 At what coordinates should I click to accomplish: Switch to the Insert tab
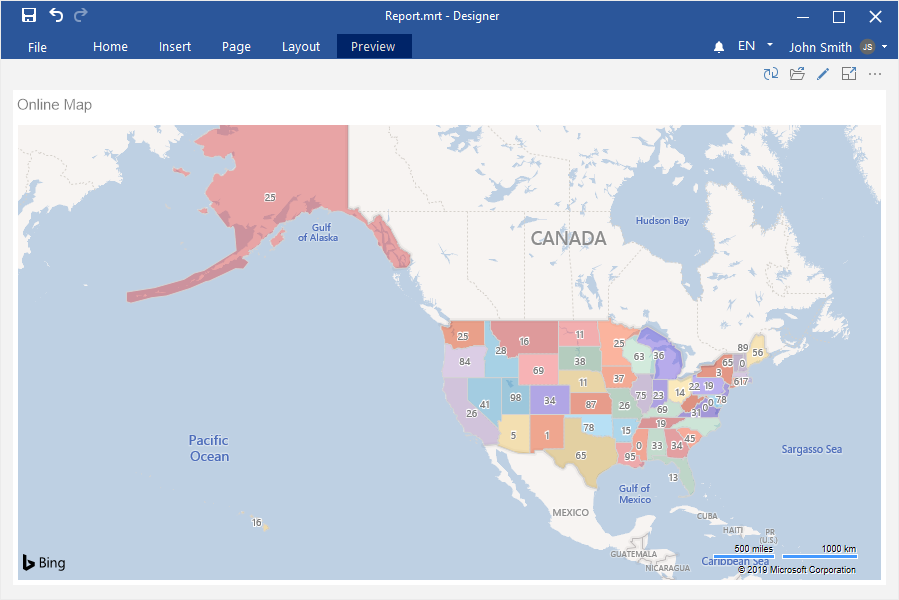click(175, 47)
